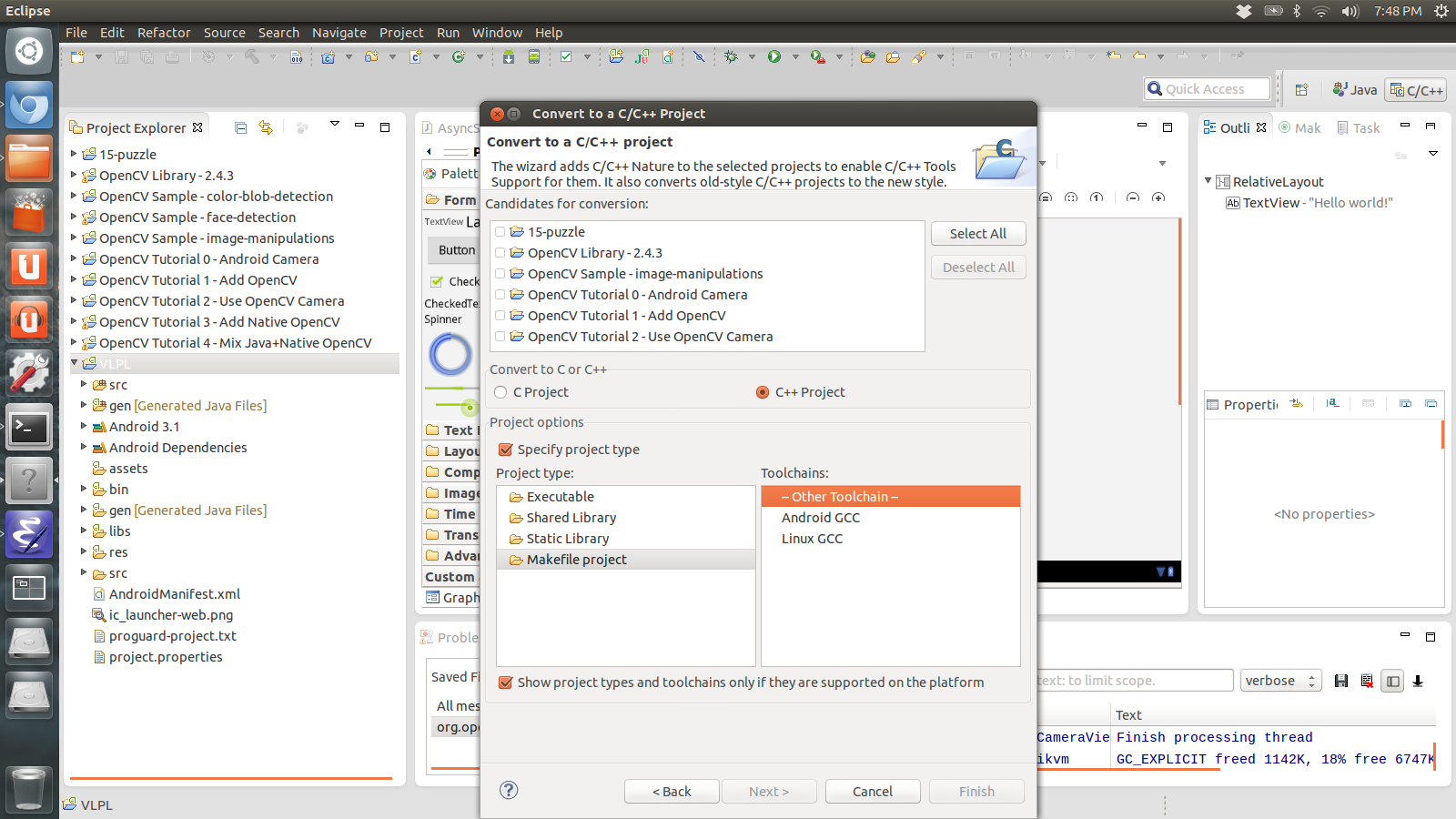Click Link with Editor icon in Project Explorer
This screenshot has height=819, width=1456.
coord(266,128)
